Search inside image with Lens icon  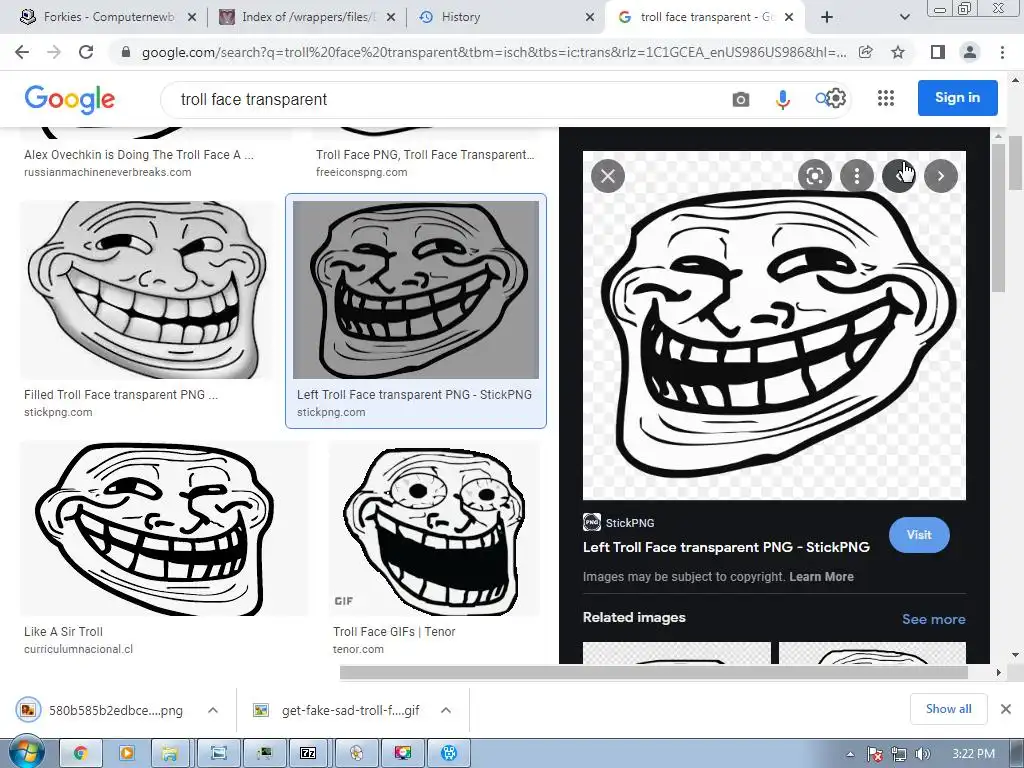click(x=814, y=176)
